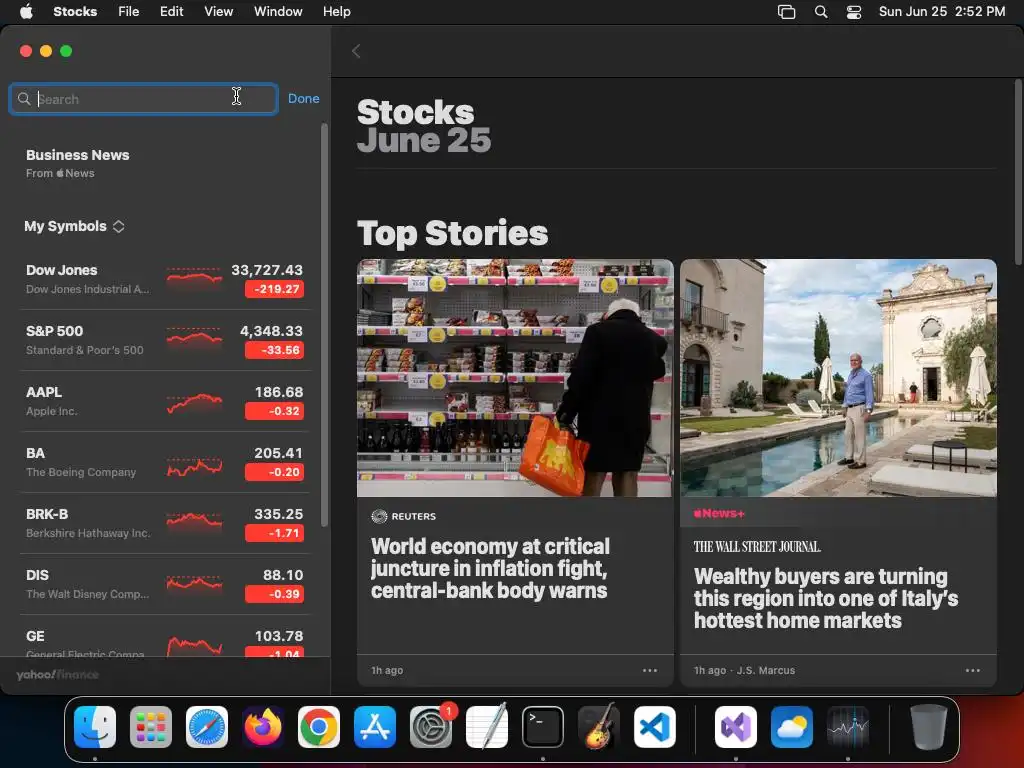This screenshot has height=768, width=1024.
Task: Open the Edit menu
Action: [x=172, y=11]
